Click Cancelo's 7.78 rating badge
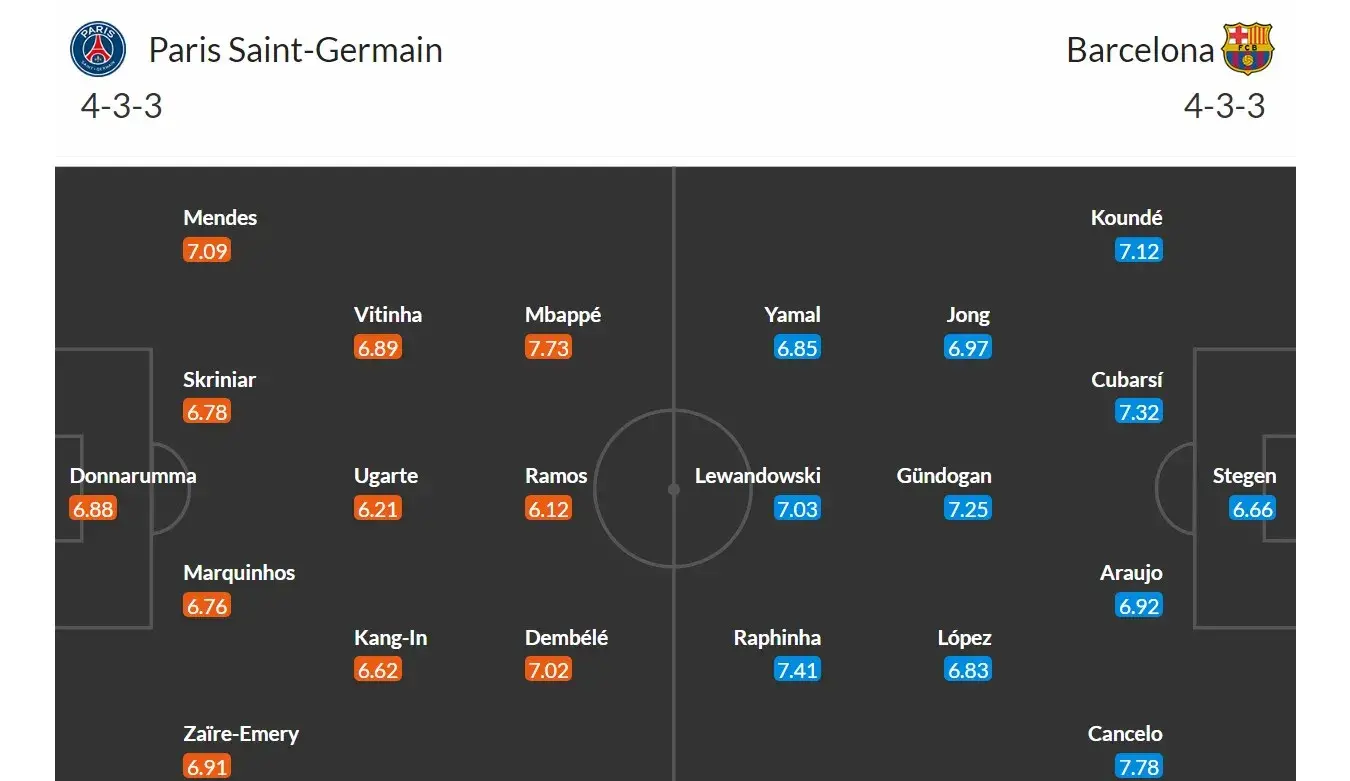Viewport: 1350px width, 781px height. (x=1139, y=767)
